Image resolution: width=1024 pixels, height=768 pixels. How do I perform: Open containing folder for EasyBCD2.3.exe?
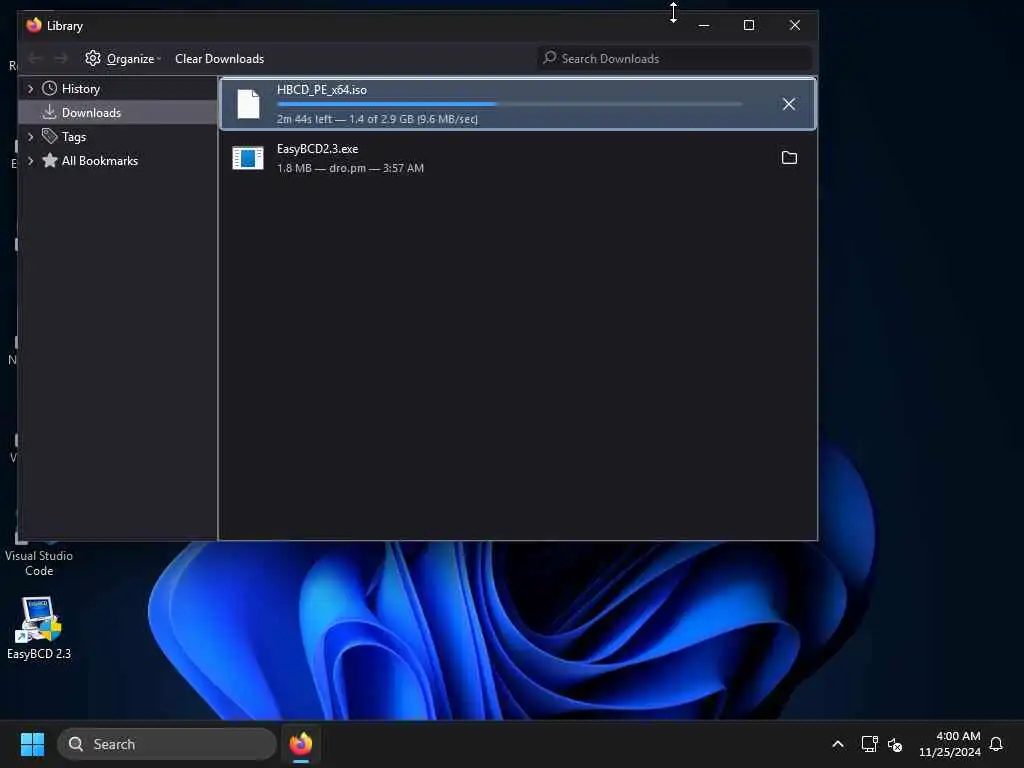[789, 157]
